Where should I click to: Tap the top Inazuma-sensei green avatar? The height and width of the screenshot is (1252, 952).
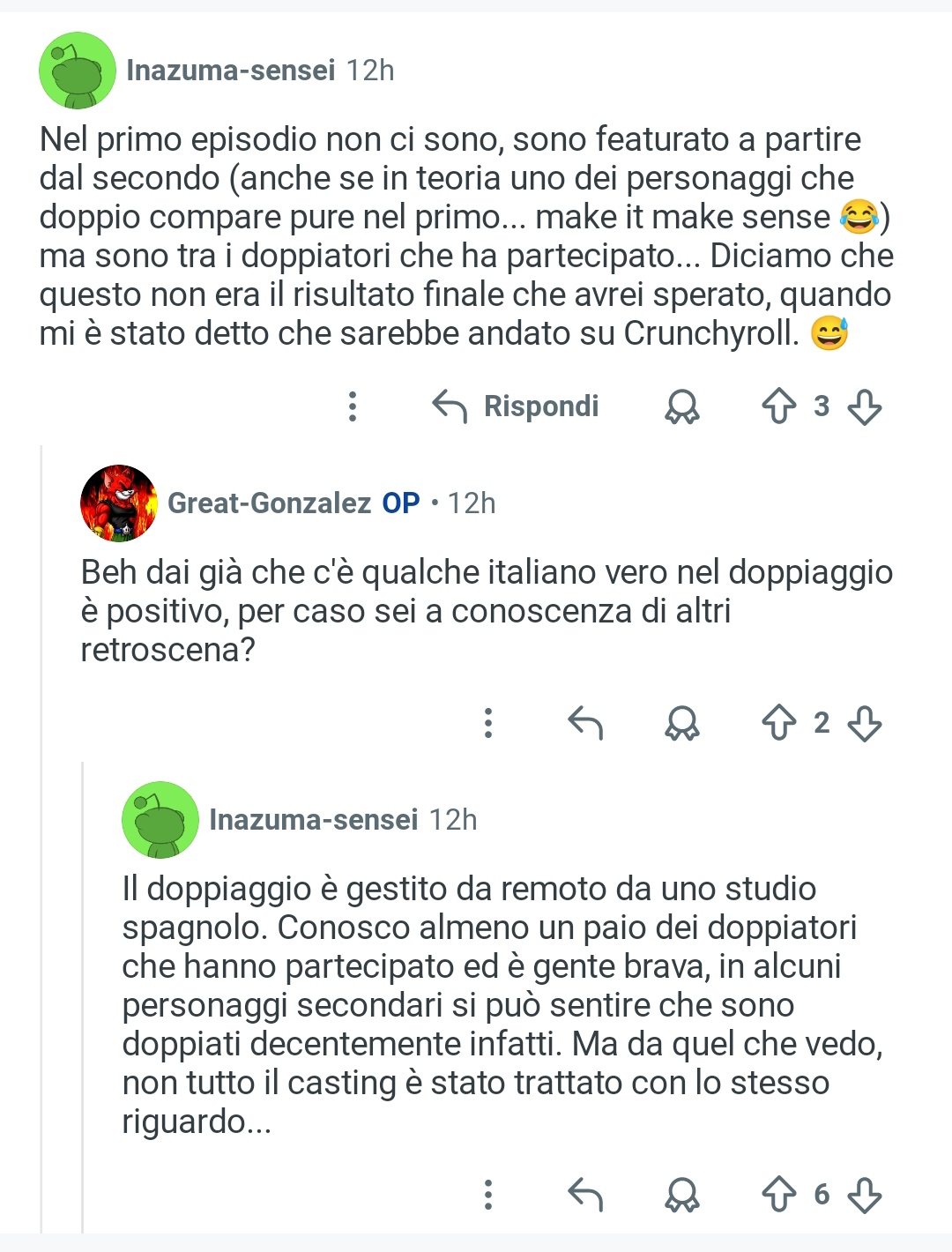(78, 71)
